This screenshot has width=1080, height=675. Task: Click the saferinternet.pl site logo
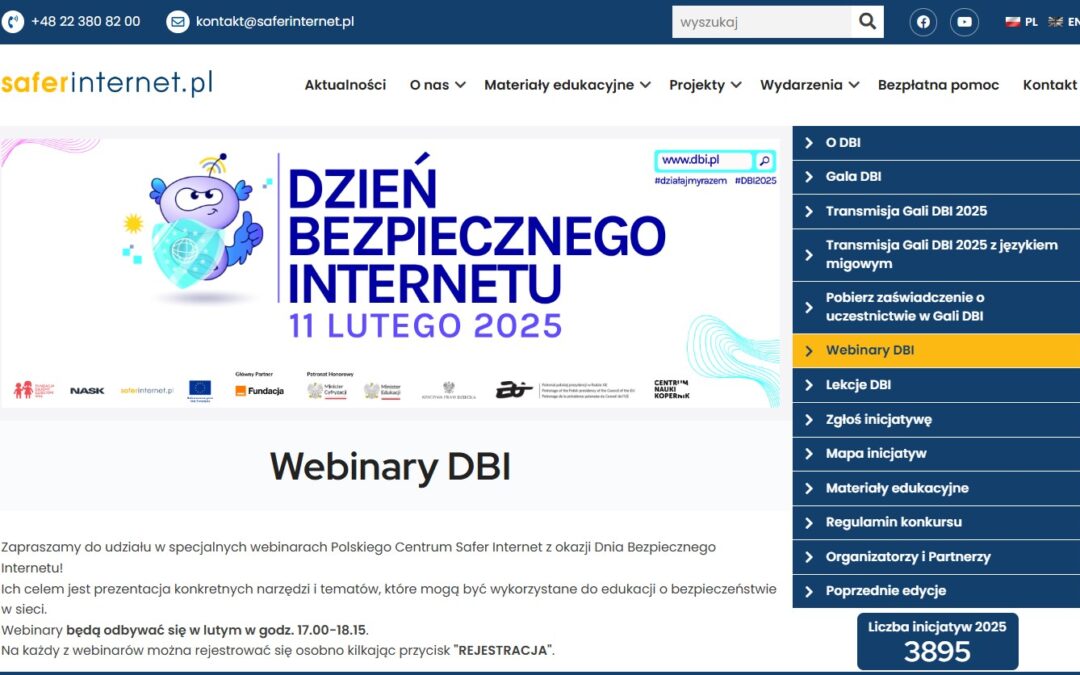[107, 83]
